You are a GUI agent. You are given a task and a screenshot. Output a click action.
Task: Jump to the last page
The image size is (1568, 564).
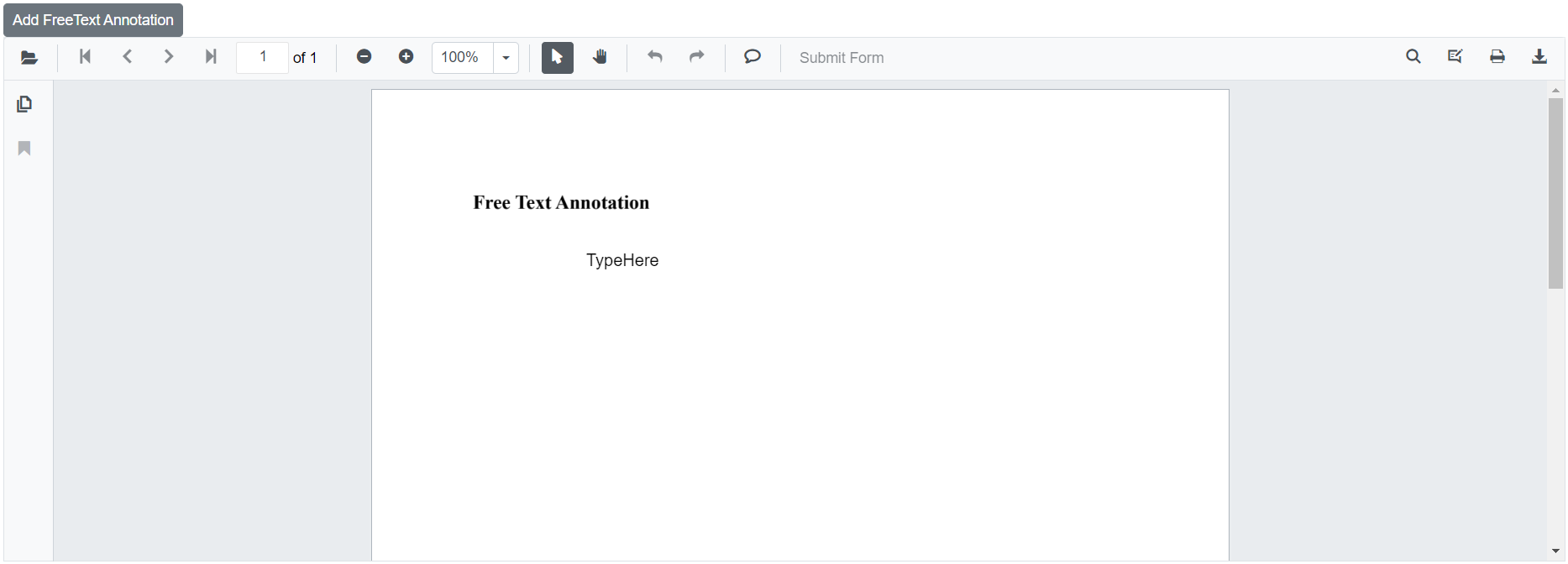coord(211,57)
